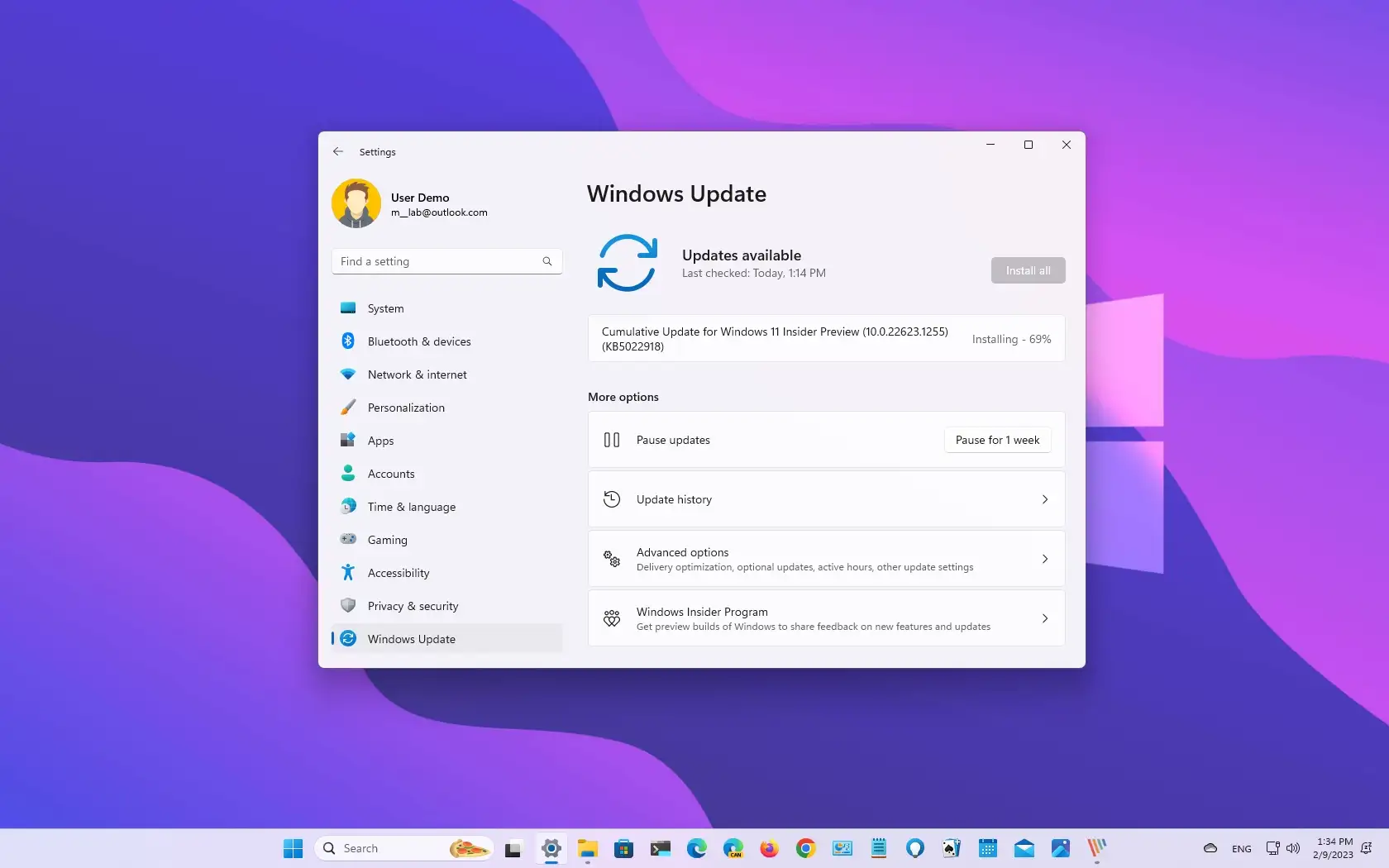Select the Accounts icon
Screen dimensions: 1389x868
tap(348, 473)
